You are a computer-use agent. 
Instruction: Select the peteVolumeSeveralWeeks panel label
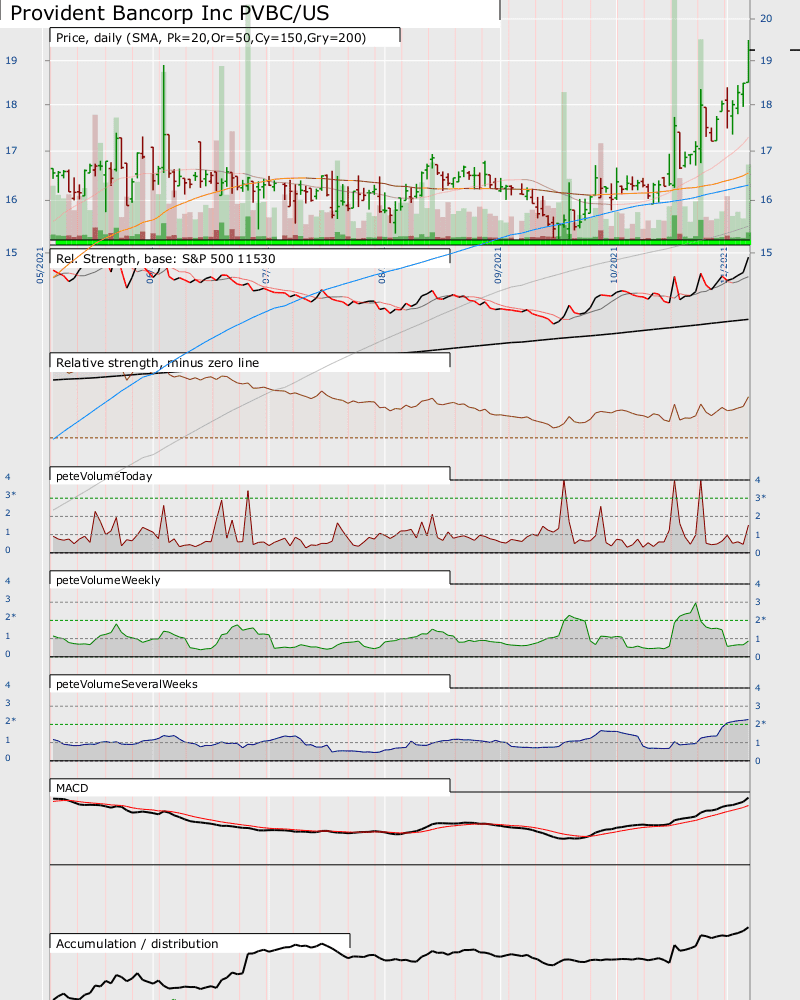[x=127, y=684]
